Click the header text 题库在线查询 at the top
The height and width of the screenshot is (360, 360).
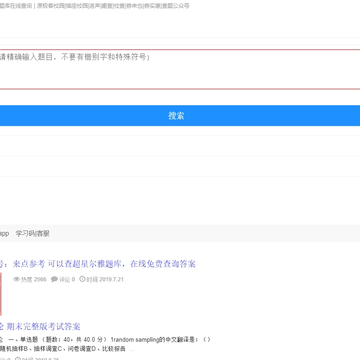click(16, 6)
